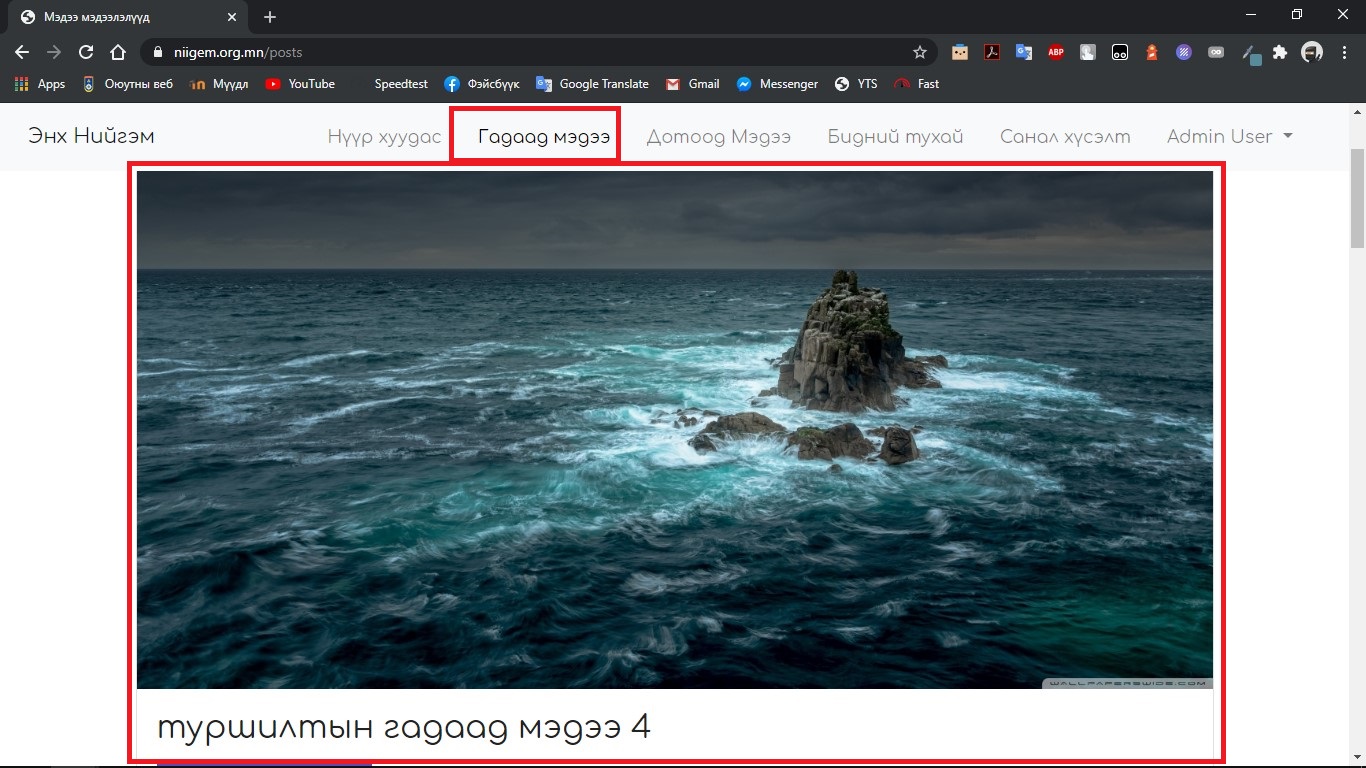The height and width of the screenshot is (768, 1366).
Task: Go to the browser home page
Action: tap(118, 52)
